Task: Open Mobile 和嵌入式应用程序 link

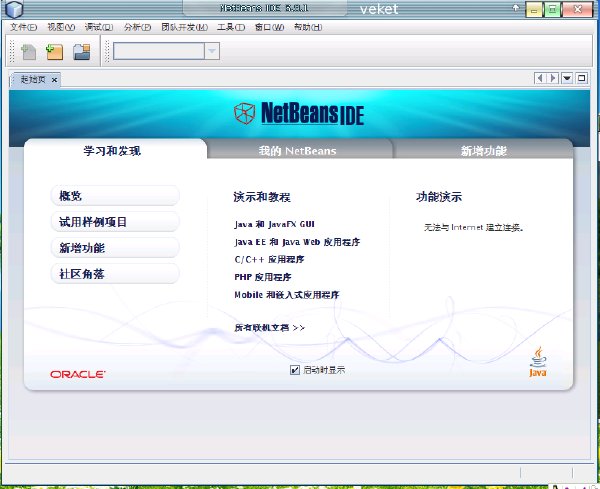Action: click(287, 295)
